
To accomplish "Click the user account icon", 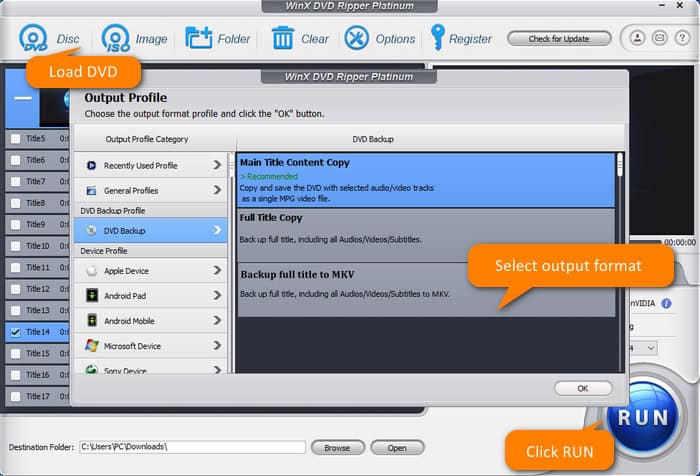I will (x=637, y=38).
